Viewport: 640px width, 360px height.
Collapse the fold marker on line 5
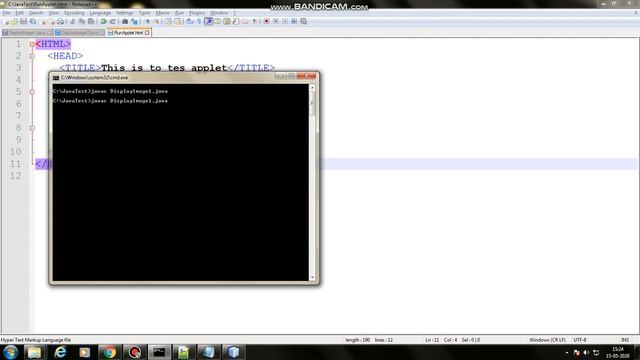(32, 92)
